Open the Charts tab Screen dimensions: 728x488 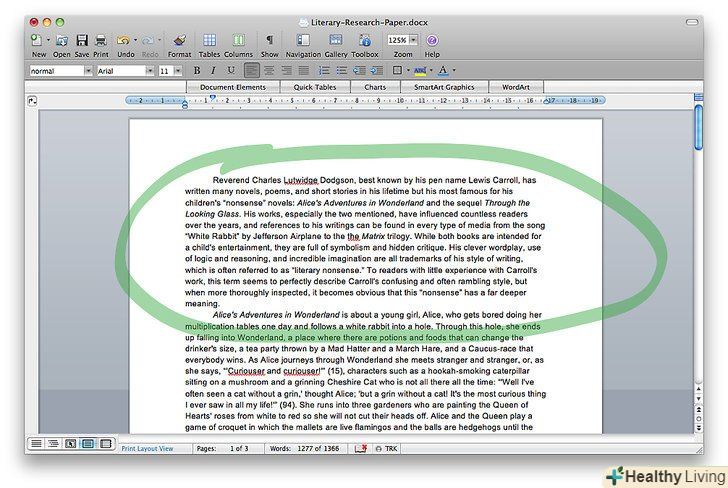(375, 87)
